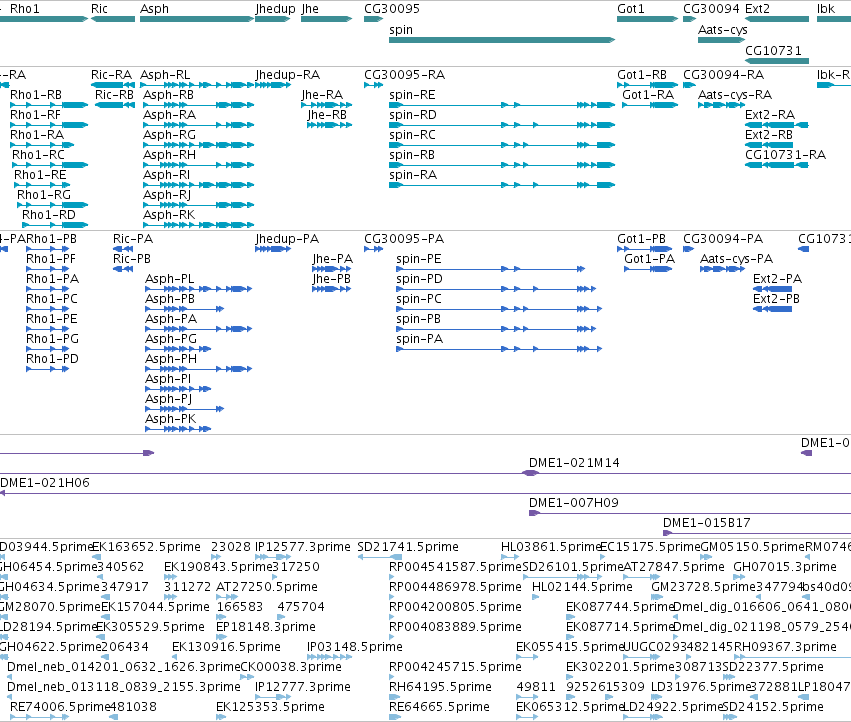
Task: Click protein Aats-cys-PA
Action: [x=722, y=269]
